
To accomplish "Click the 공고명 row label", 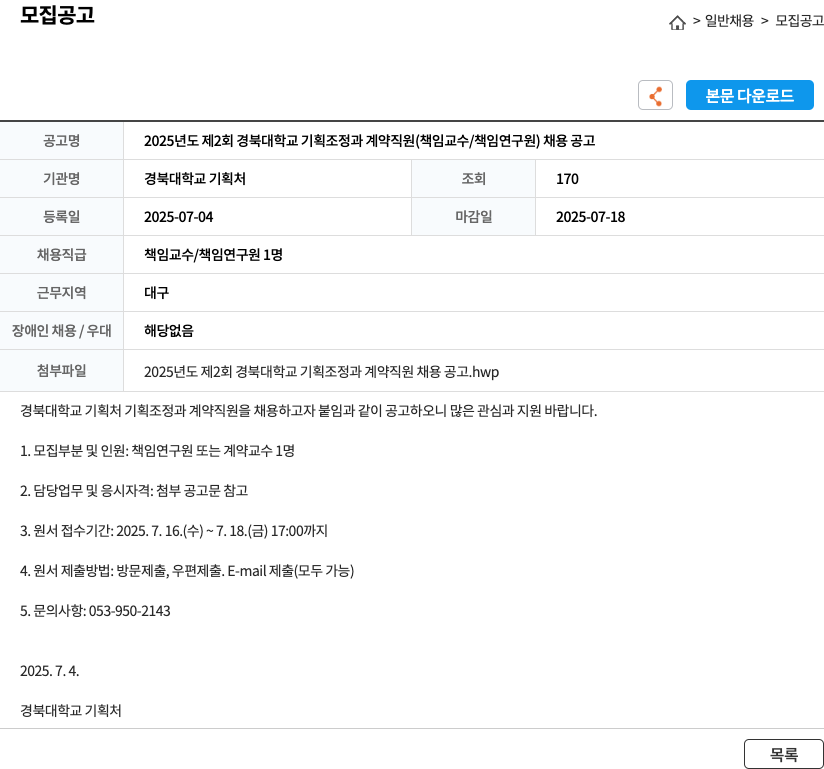I will click(61, 140).
